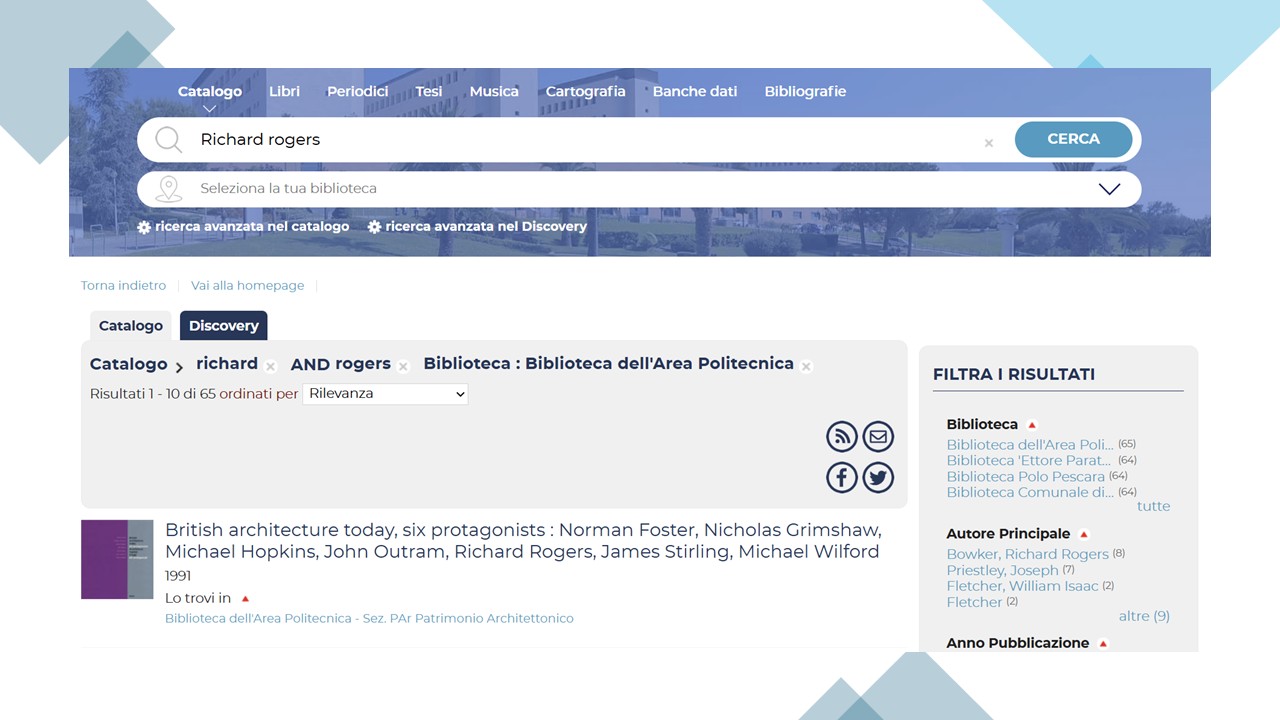
Task: Open the British architecture today book thumbnail
Action: [117, 559]
